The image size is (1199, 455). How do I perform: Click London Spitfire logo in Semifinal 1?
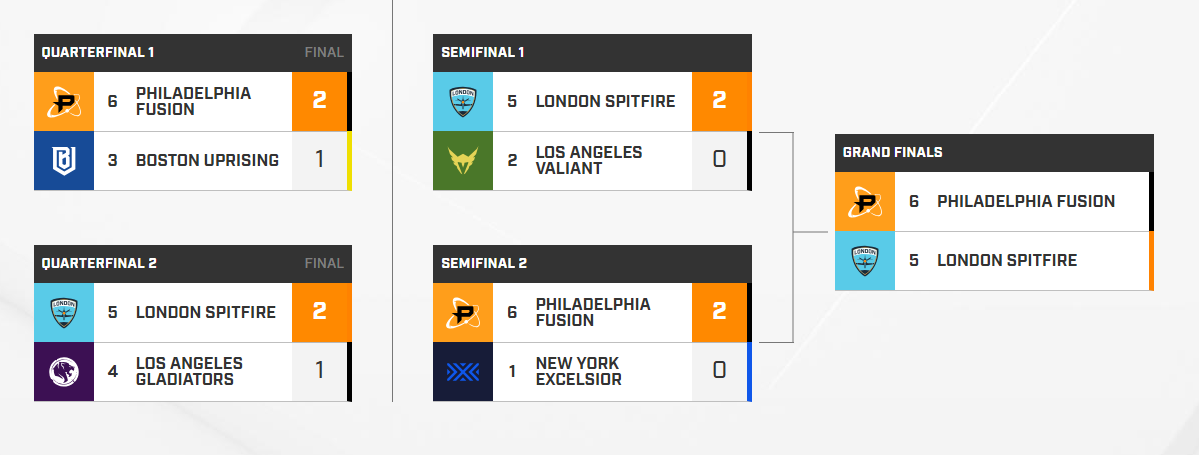[463, 102]
